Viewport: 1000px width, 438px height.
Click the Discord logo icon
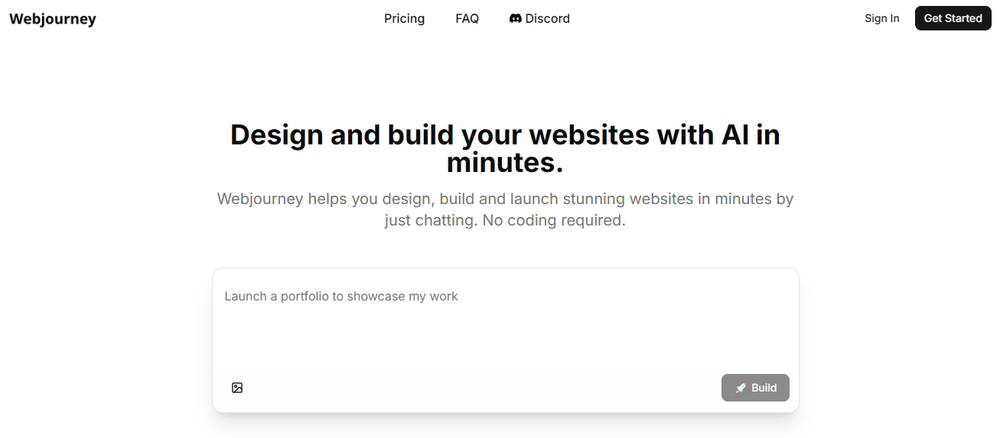click(515, 18)
